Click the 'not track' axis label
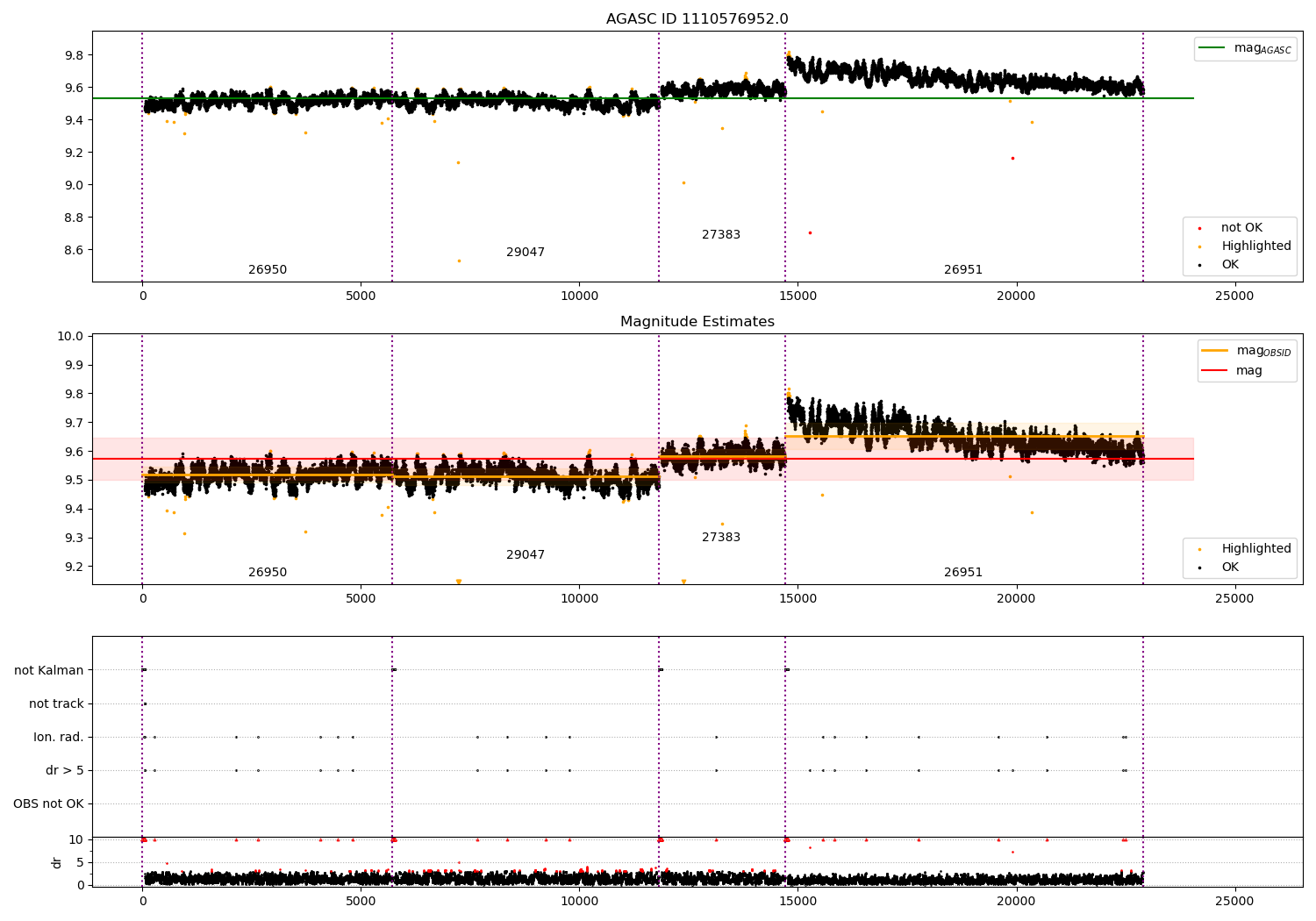The height and width of the screenshot is (921, 1316). tap(56, 704)
